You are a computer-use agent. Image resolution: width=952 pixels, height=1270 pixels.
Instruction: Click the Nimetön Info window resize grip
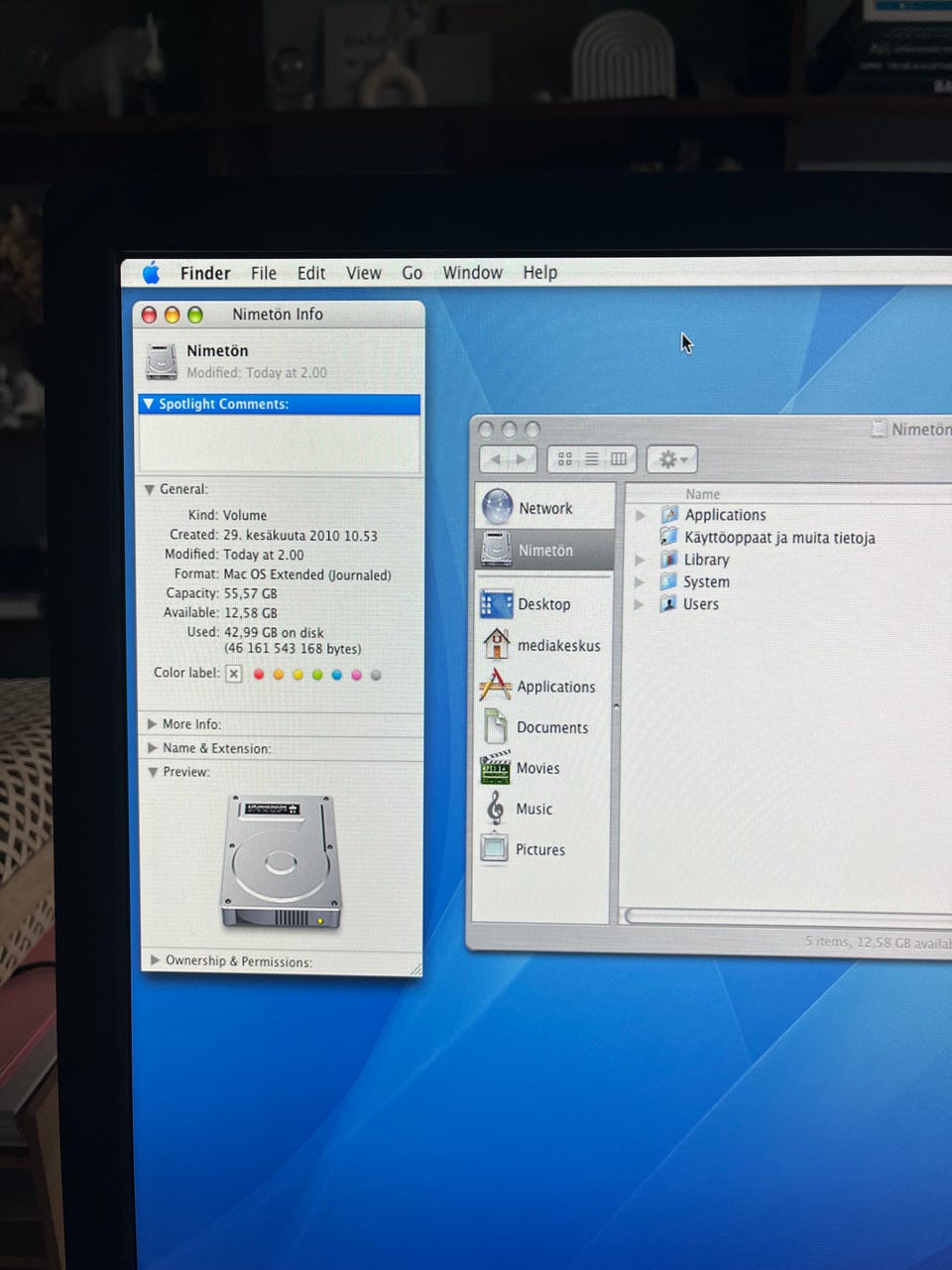415,968
